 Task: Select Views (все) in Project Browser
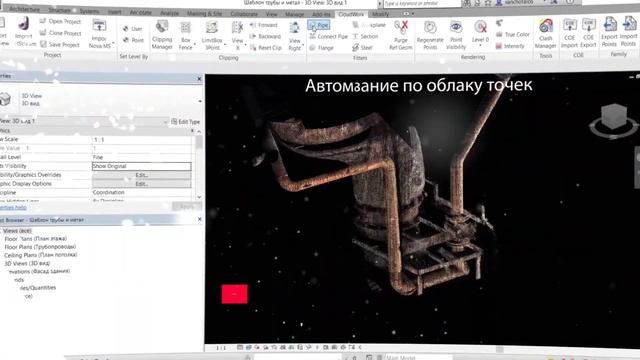click(17, 231)
